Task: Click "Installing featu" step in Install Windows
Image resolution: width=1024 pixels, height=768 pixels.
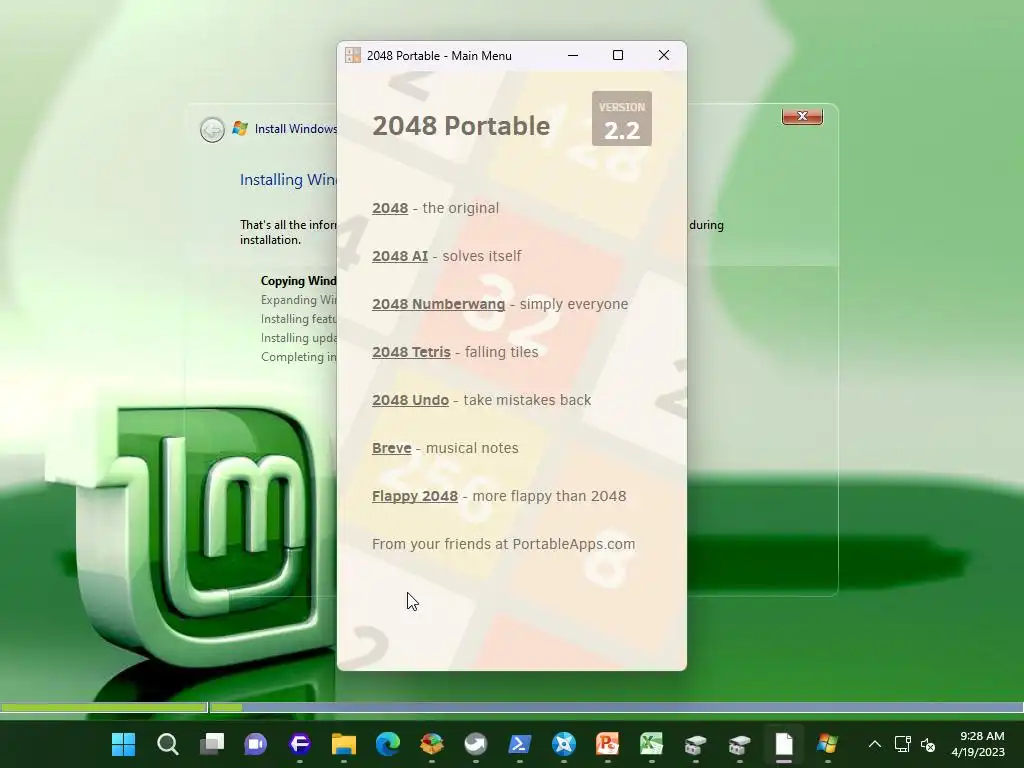Action: click(298, 319)
